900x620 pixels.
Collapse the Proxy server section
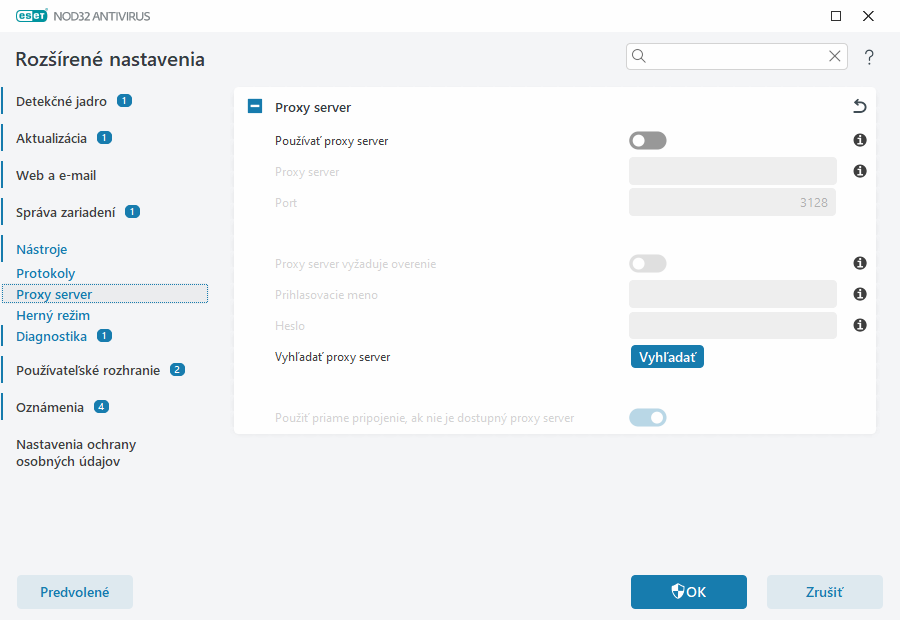(255, 107)
